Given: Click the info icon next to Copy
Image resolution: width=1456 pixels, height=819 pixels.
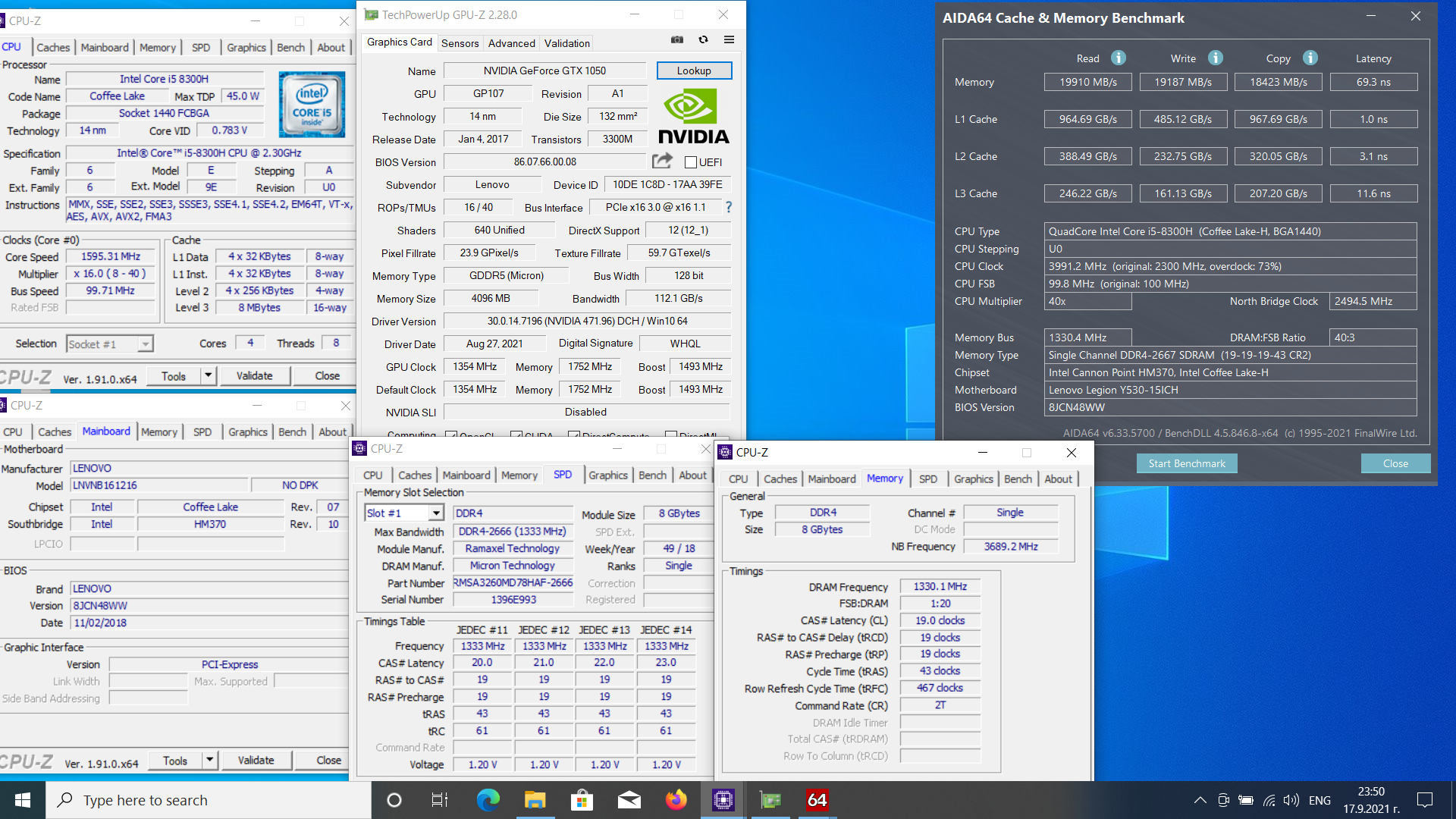Looking at the screenshot, I should click(x=1310, y=58).
